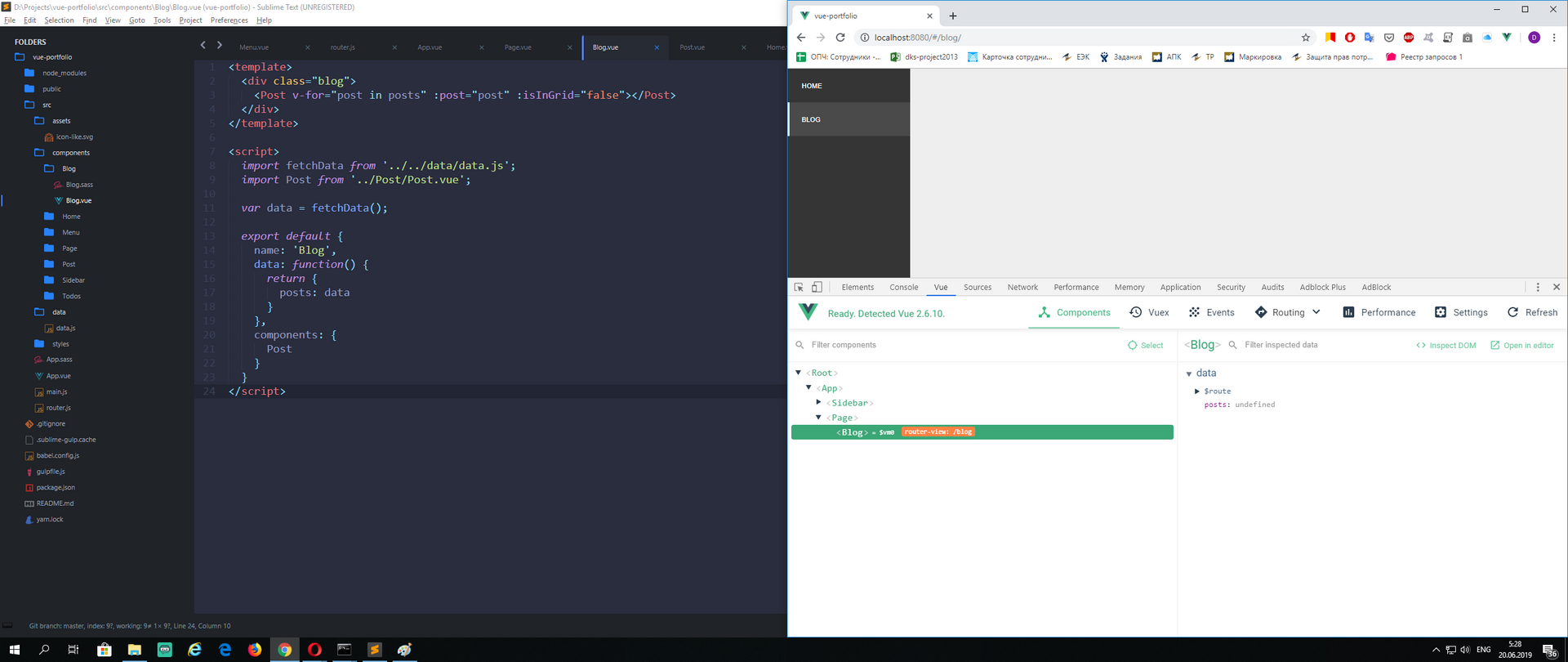This screenshot has height=662, width=1568.
Task: Click Inspect DOM link
Action: point(1445,345)
